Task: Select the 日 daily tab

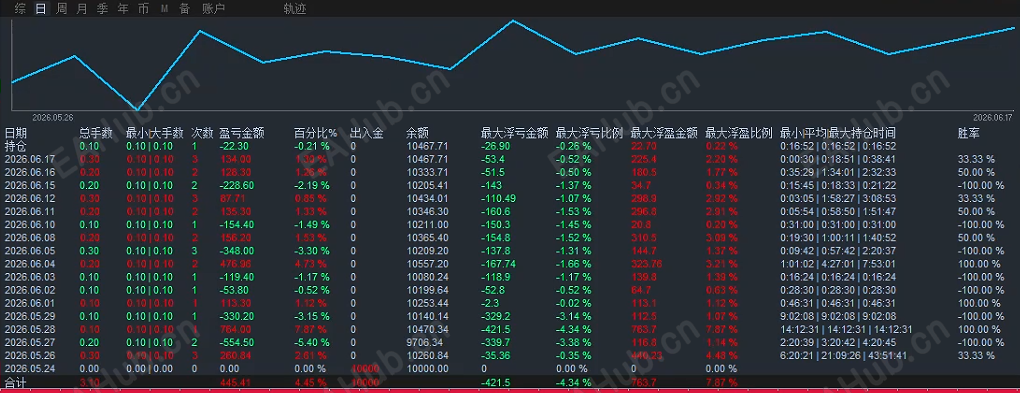Action: tap(41, 8)
